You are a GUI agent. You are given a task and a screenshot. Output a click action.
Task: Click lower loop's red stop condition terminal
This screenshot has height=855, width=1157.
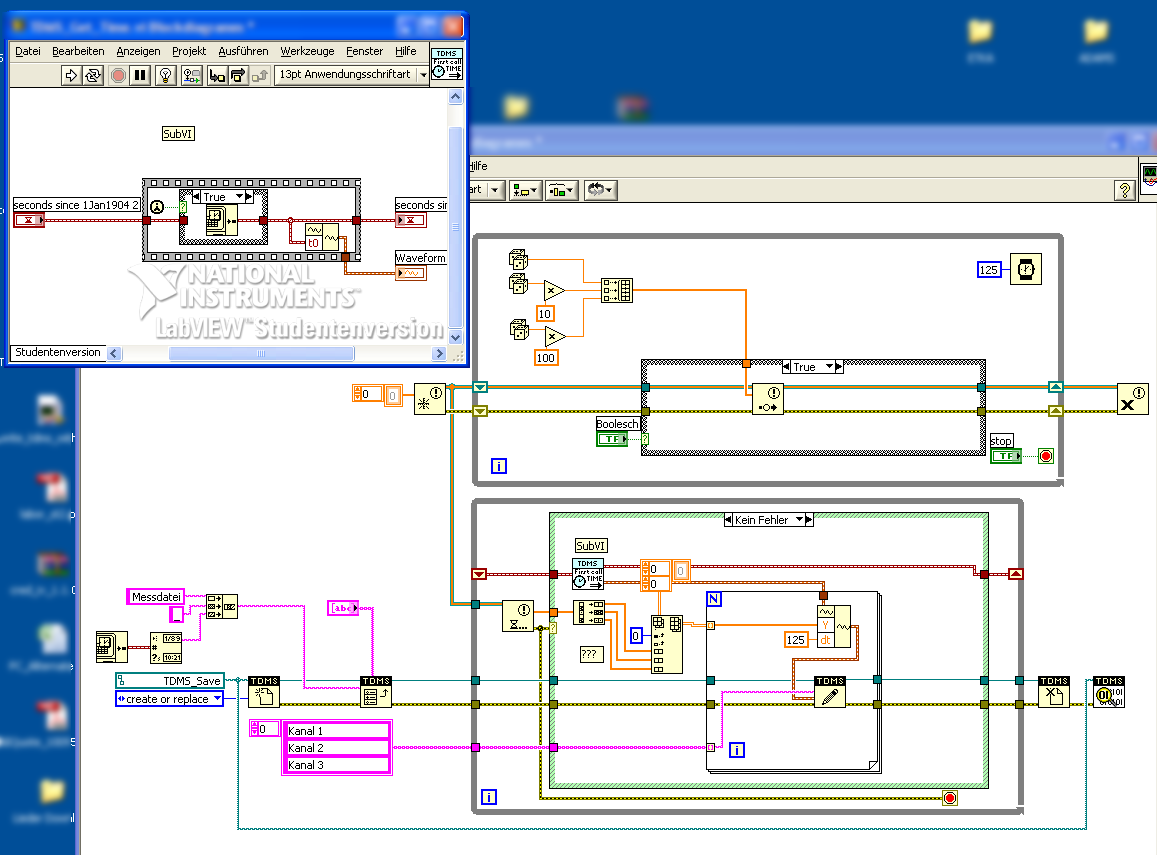pos(950,797)
